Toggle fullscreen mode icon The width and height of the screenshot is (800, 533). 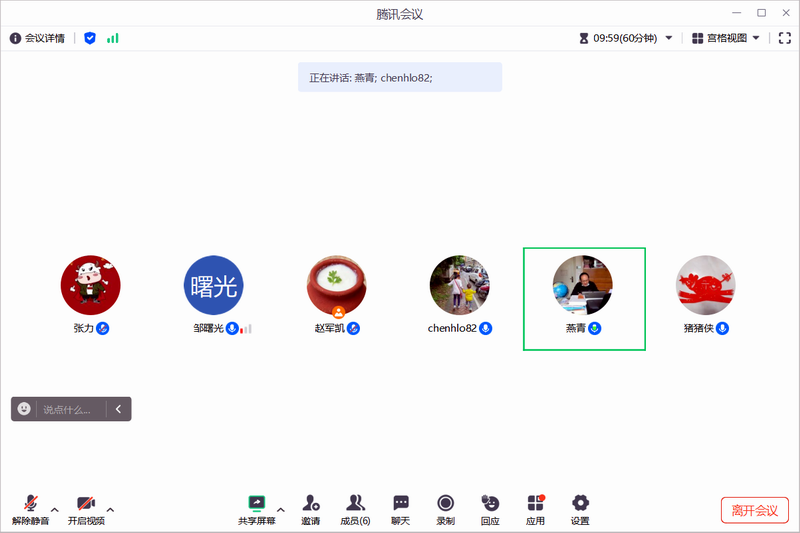pos(785,38)
